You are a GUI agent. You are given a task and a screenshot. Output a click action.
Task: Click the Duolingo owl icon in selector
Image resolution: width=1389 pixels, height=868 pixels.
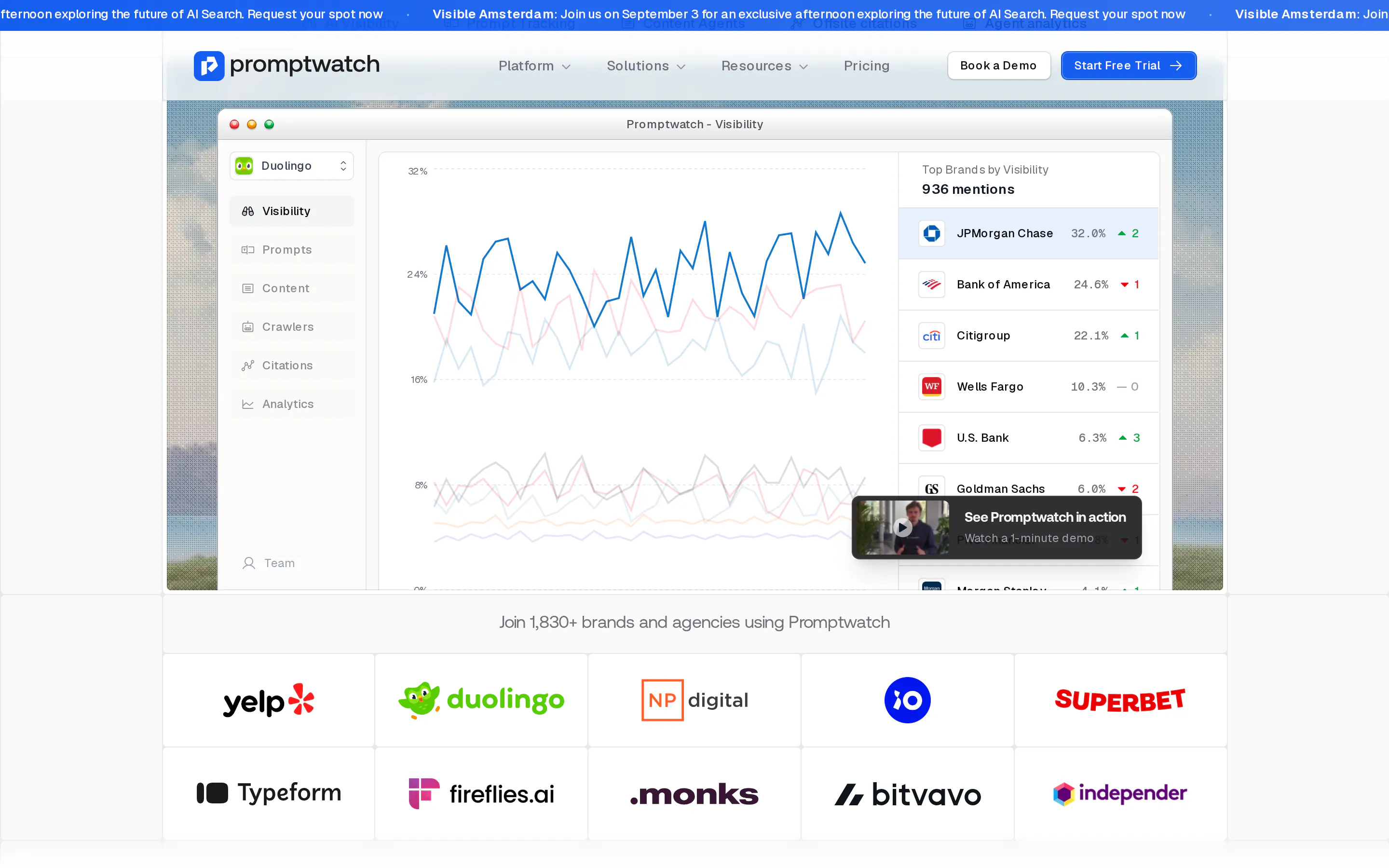pyautogui.click(x=244, y=166)
